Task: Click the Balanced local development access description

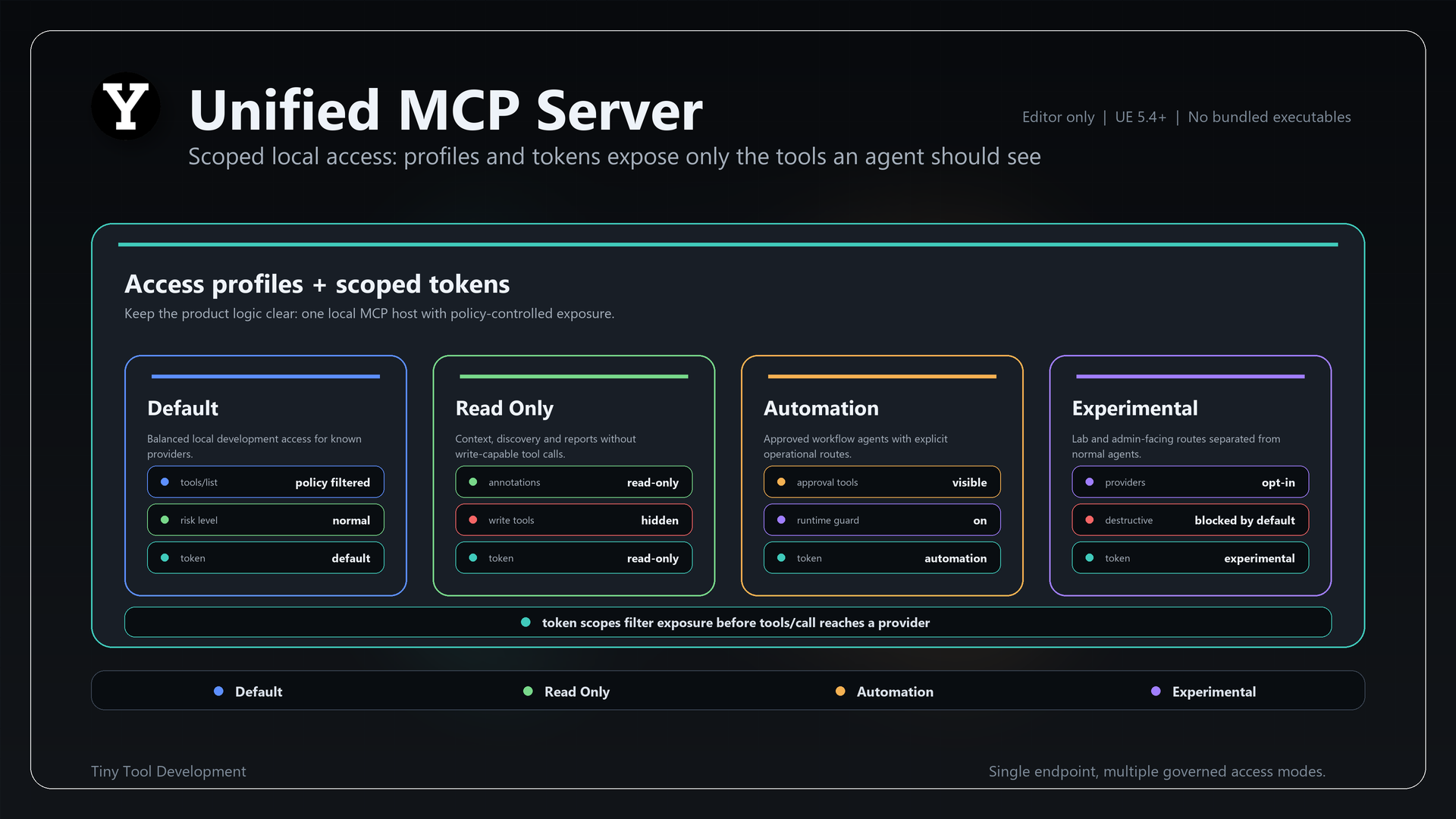Action: pyautogui.click(x=254, y=446)
